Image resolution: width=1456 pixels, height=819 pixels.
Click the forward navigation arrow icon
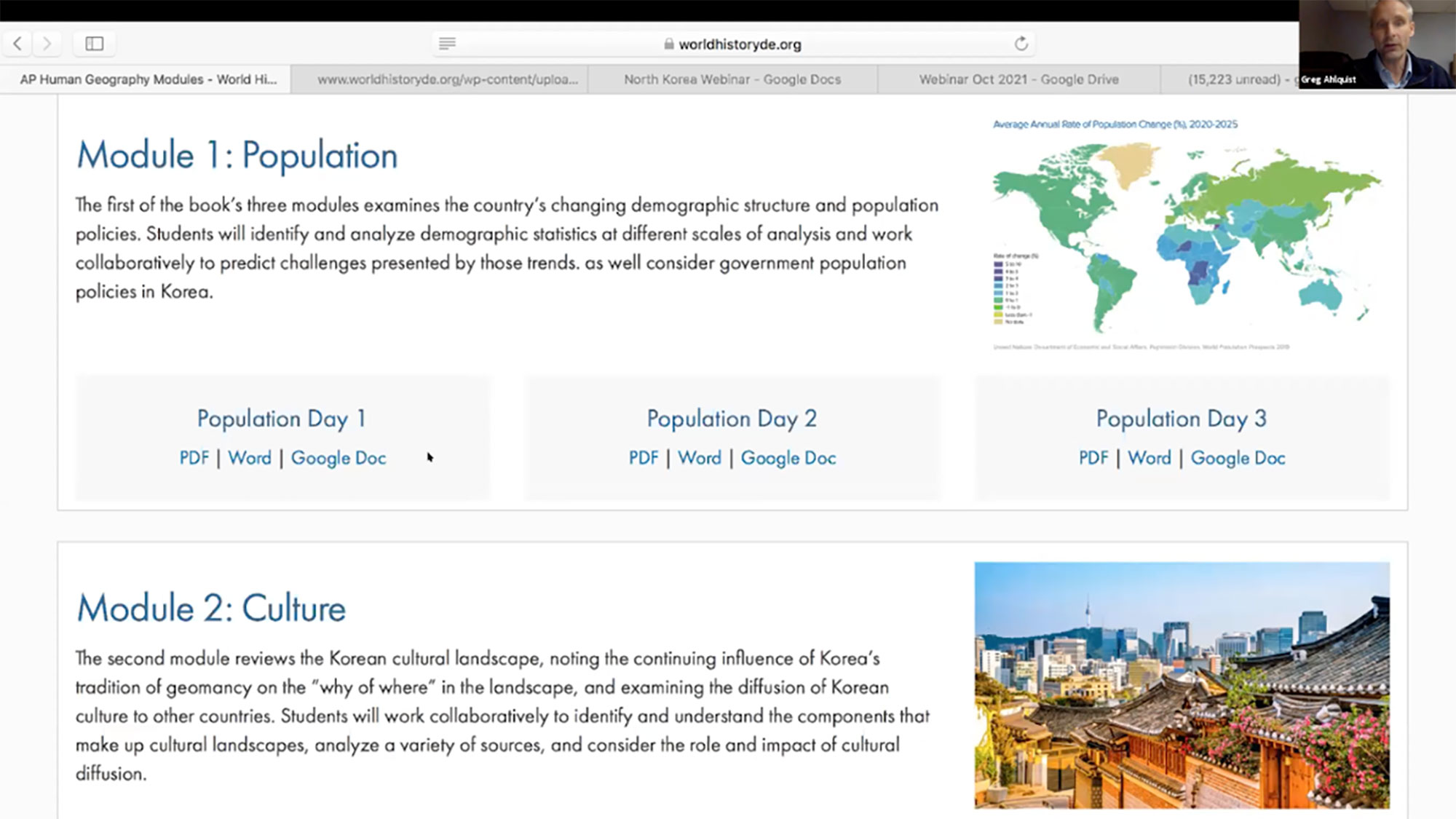pos(47,44)
